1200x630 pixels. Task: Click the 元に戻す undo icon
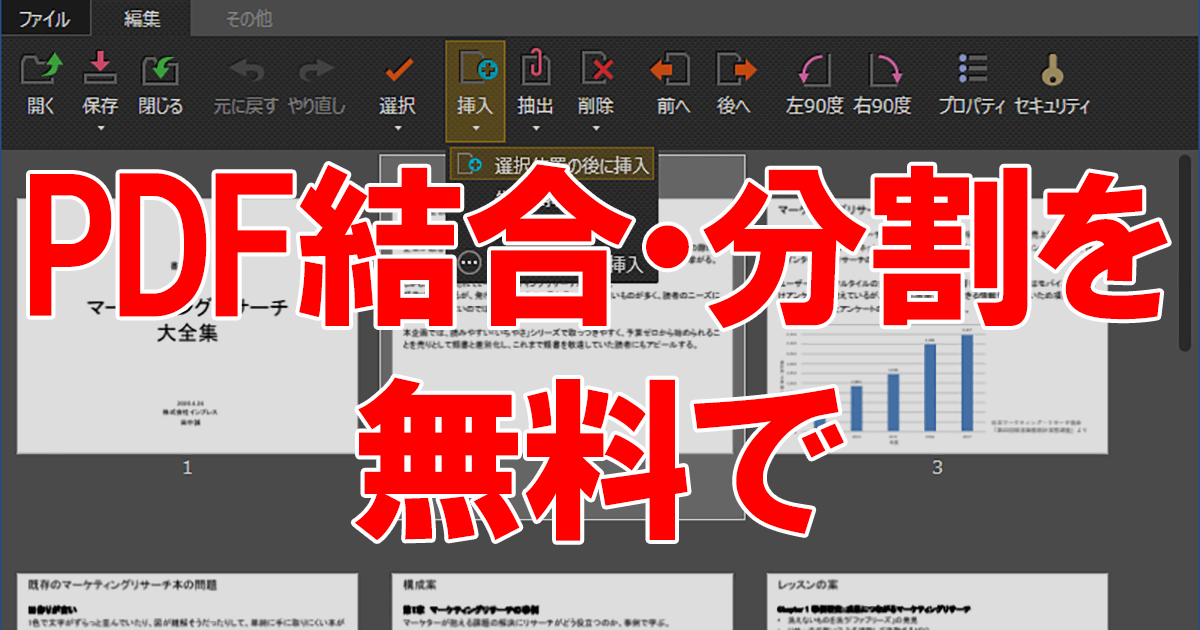pos(245,69)
